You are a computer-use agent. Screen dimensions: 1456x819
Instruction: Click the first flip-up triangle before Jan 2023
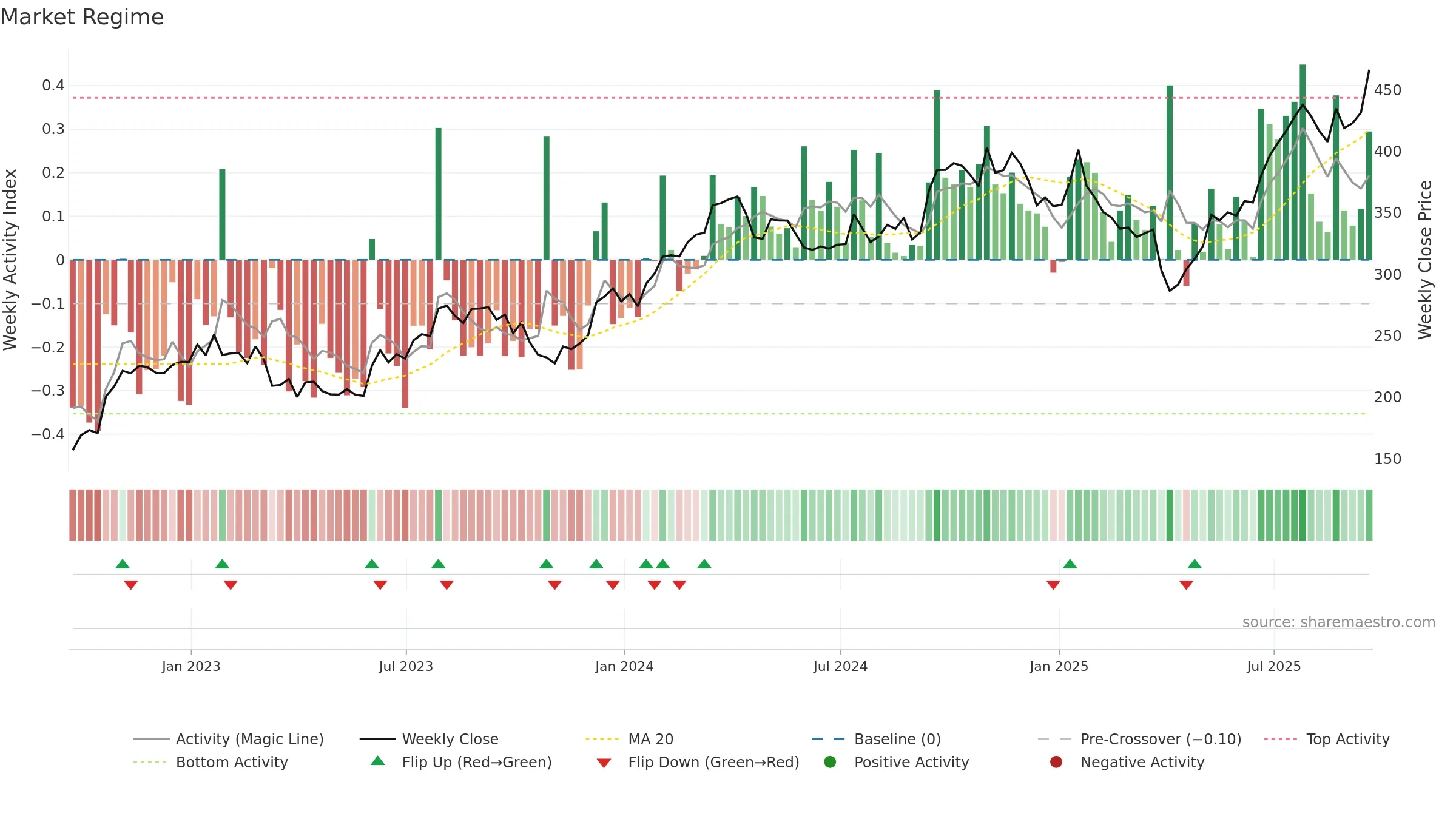coord(123,564)
